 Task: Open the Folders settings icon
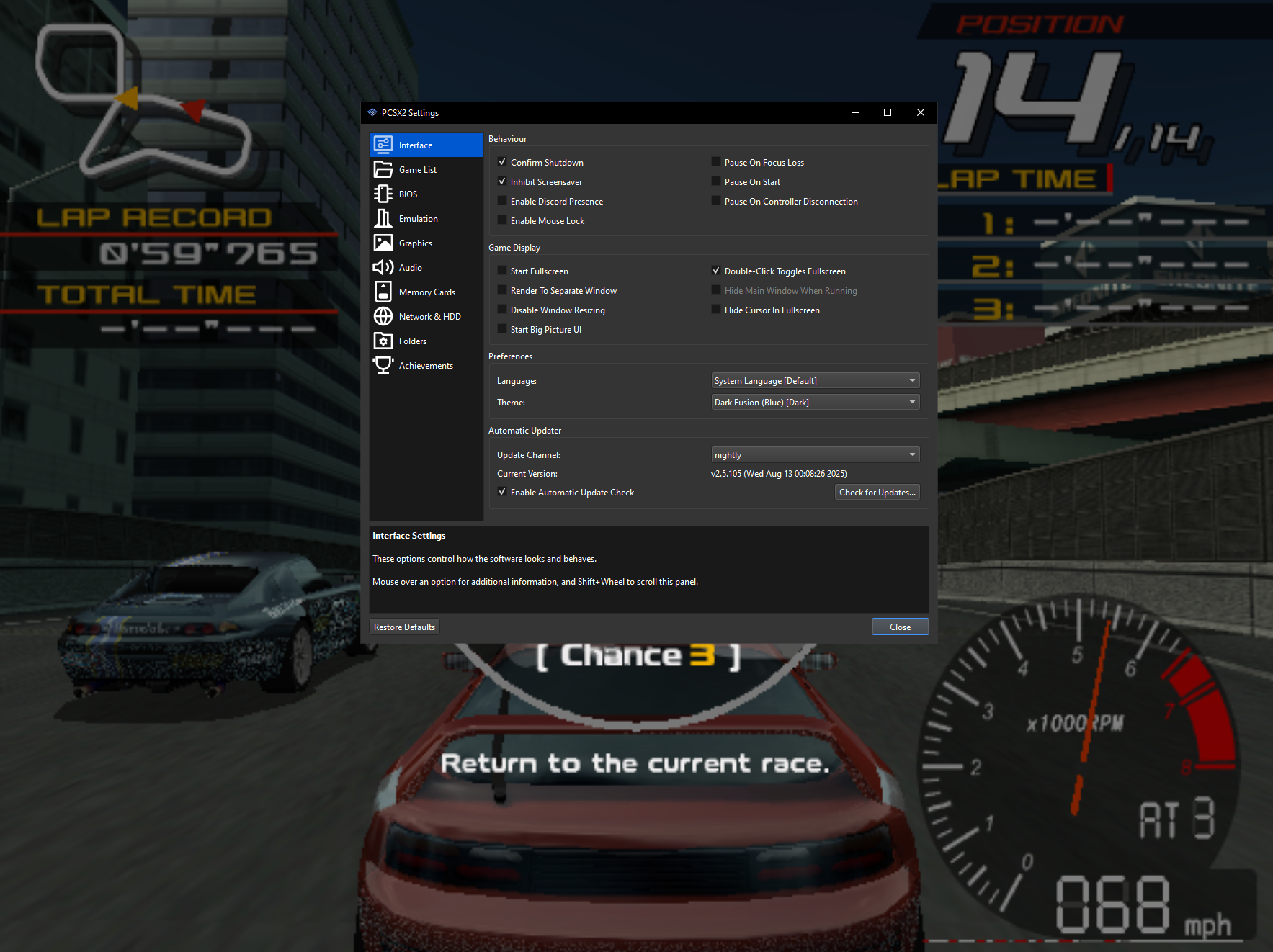(383, 341)
